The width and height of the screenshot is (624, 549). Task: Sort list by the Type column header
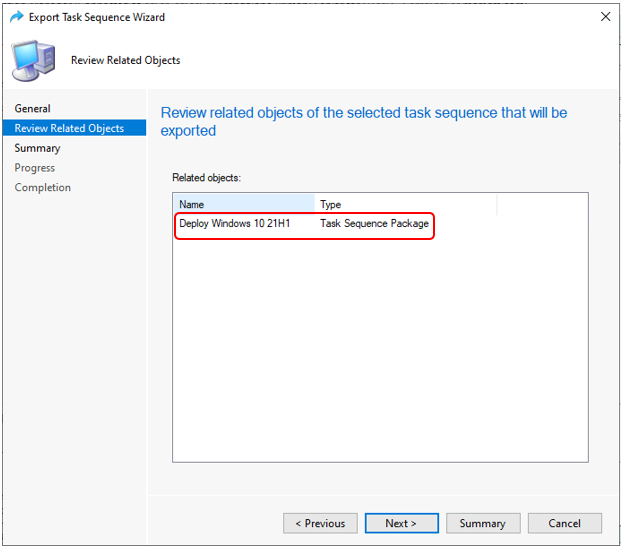(x=405, y=204)
